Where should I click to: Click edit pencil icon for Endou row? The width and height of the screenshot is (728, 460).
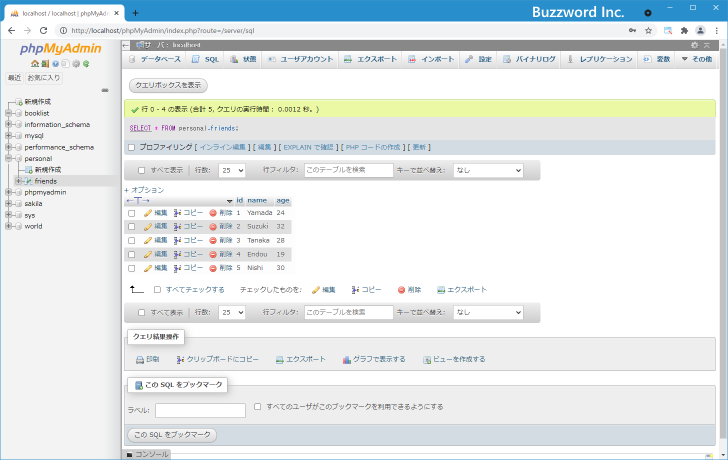148,254
